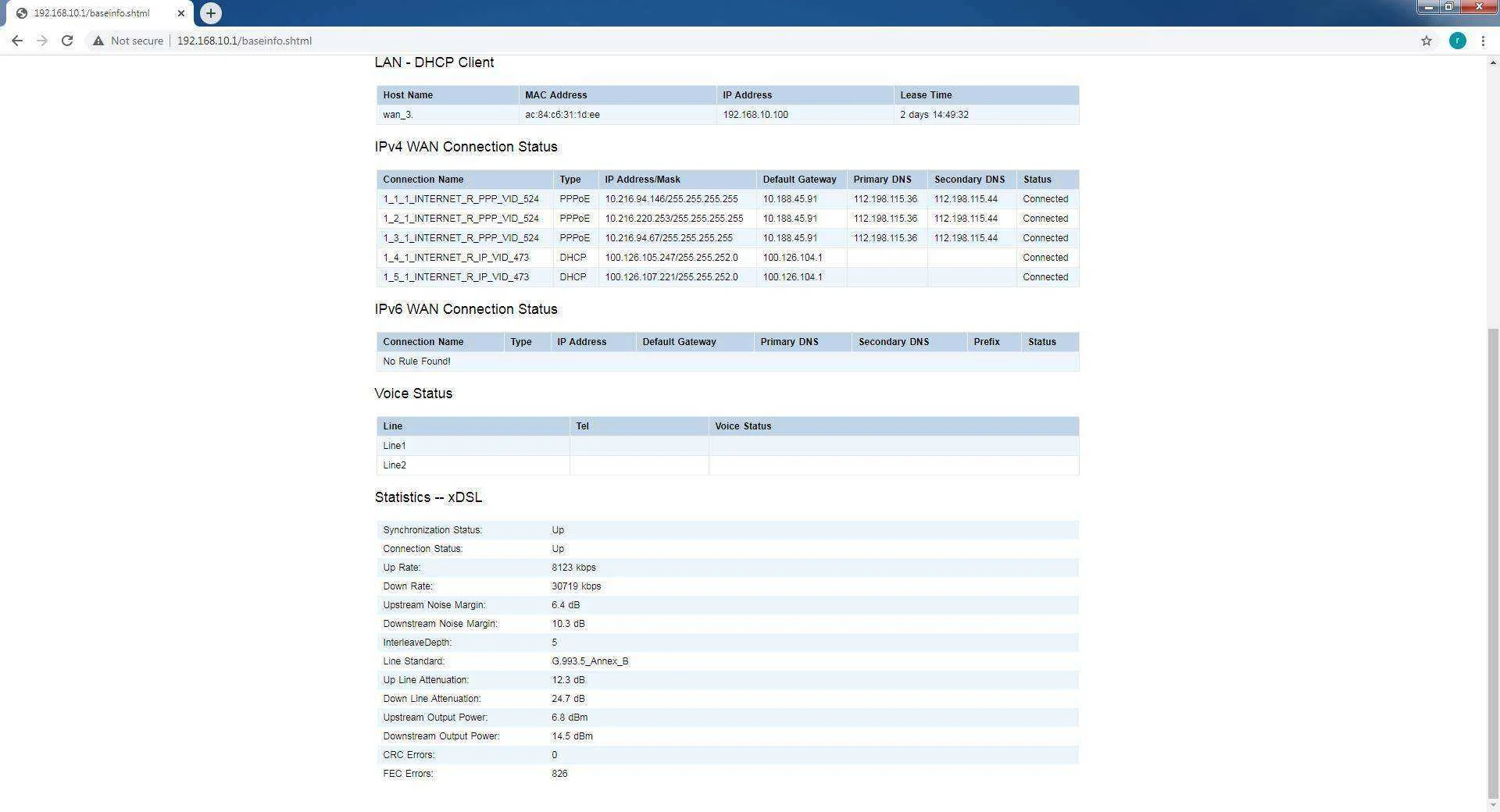Select Line2 in Voice Status table
1500x812 pixels.
point(395,465)
